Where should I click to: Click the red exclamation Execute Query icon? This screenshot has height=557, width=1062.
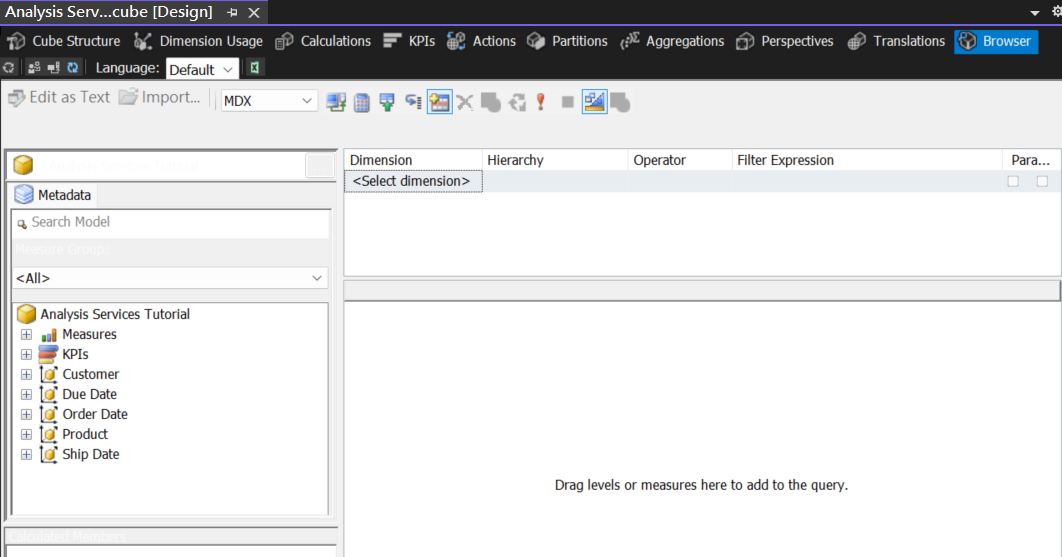540,102
